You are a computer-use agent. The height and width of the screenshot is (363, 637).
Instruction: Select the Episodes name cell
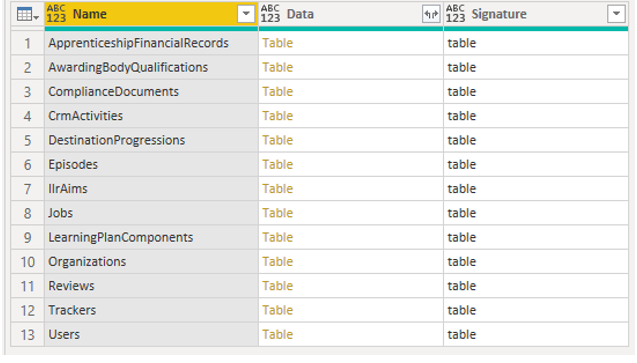151,165
